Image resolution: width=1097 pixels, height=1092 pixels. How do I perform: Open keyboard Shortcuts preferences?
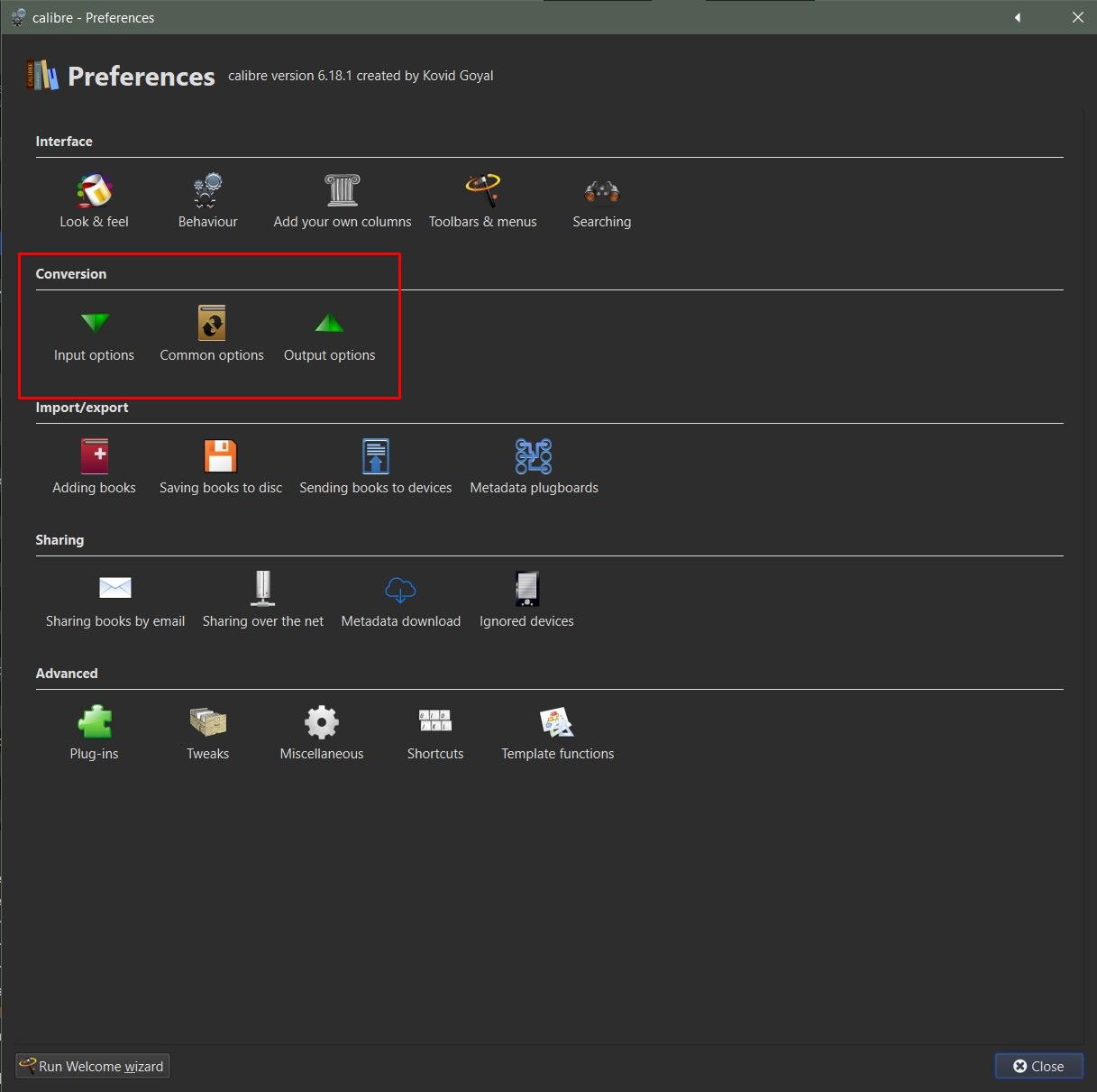[x=435, y=734]
